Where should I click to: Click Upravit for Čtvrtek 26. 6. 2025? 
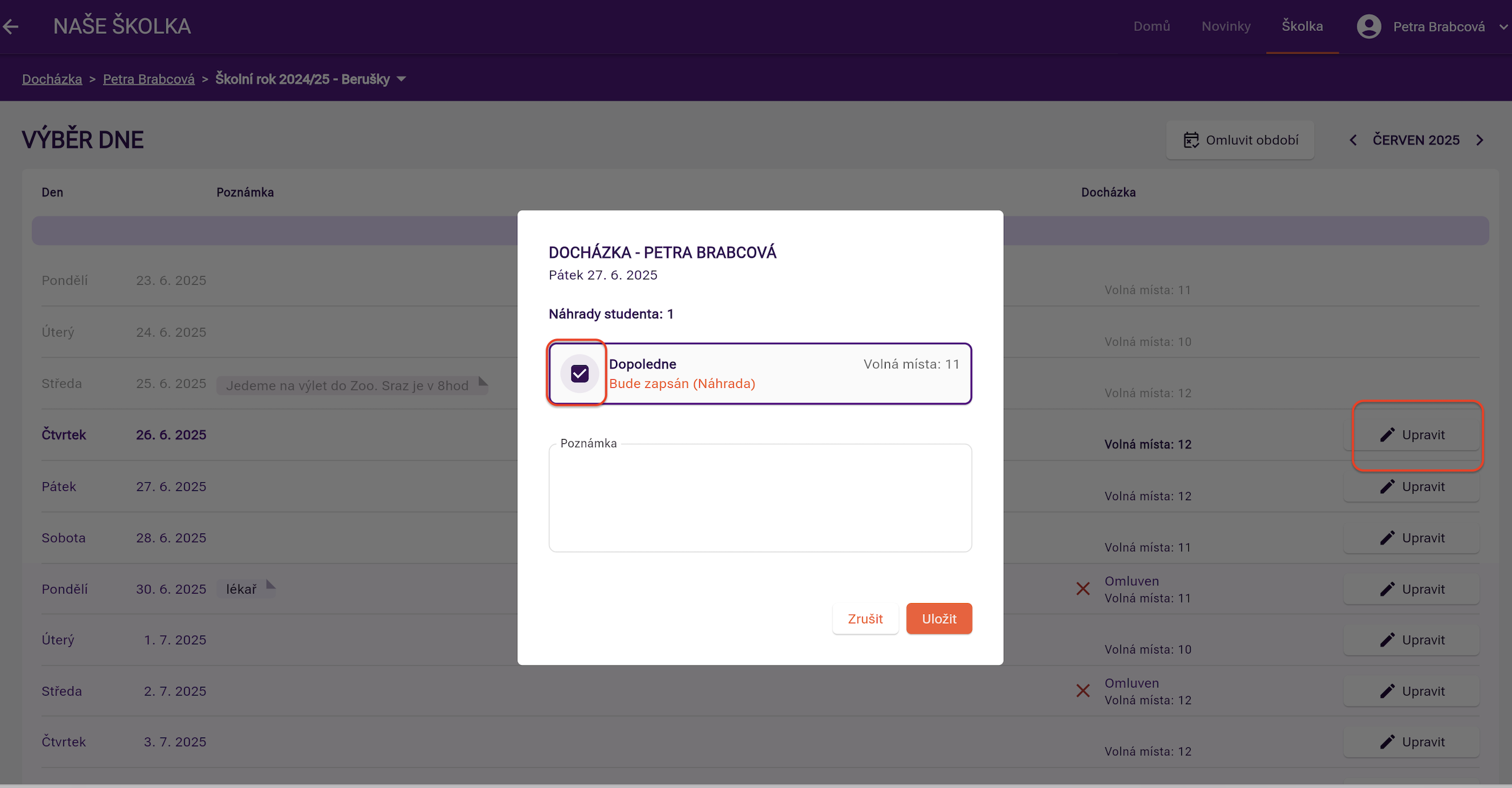[x=1412, y=435]
